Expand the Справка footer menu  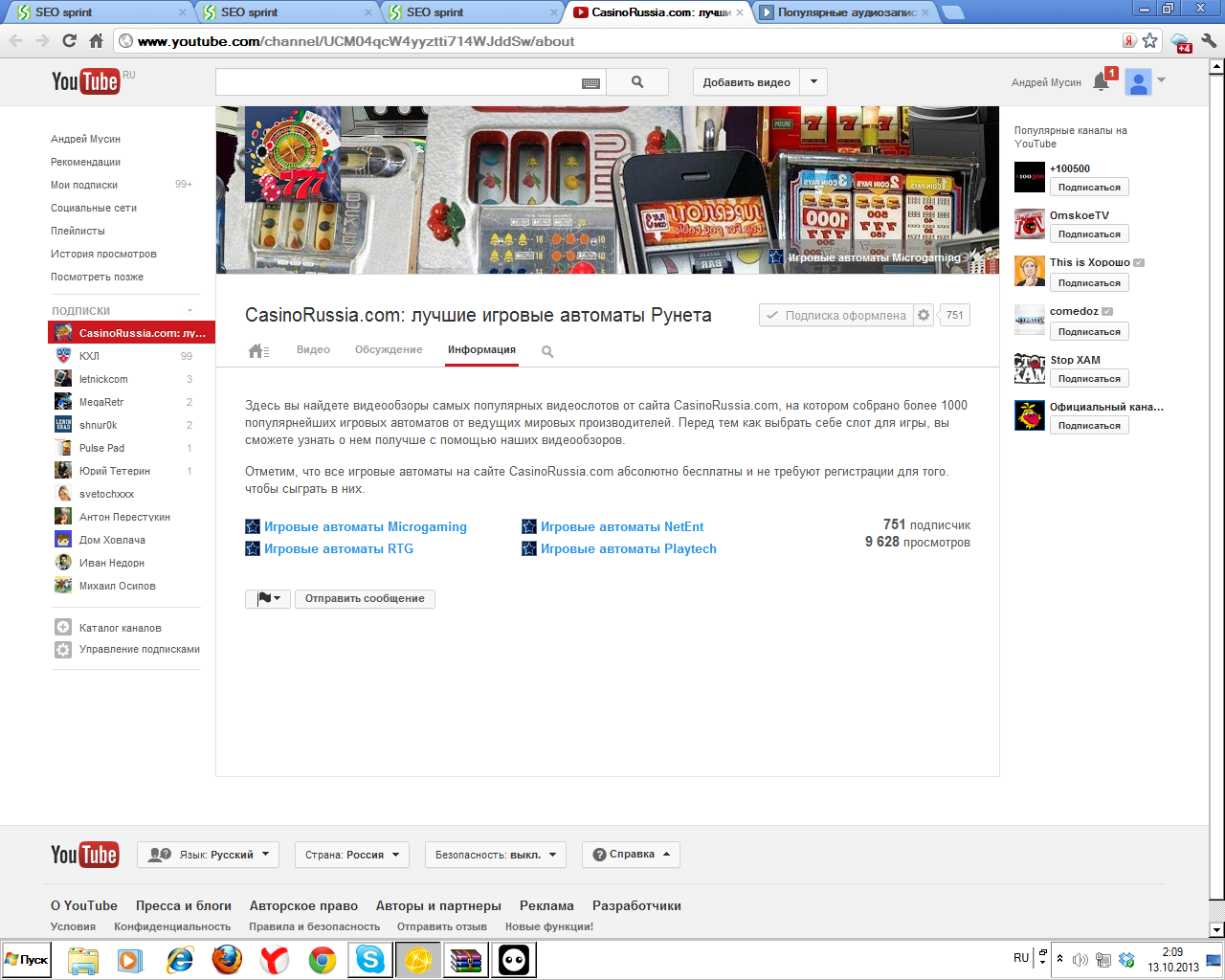[x=631, y=855]
